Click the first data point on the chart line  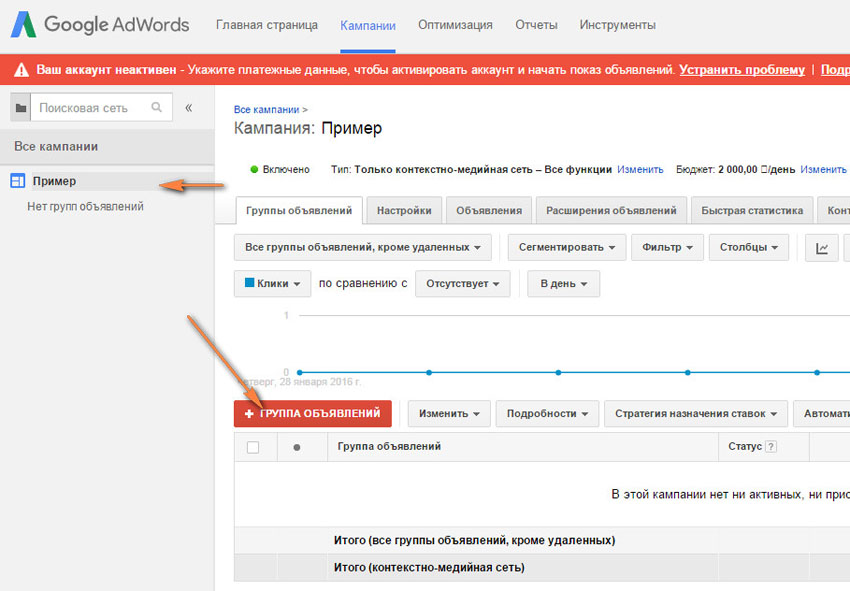(300, 372)
